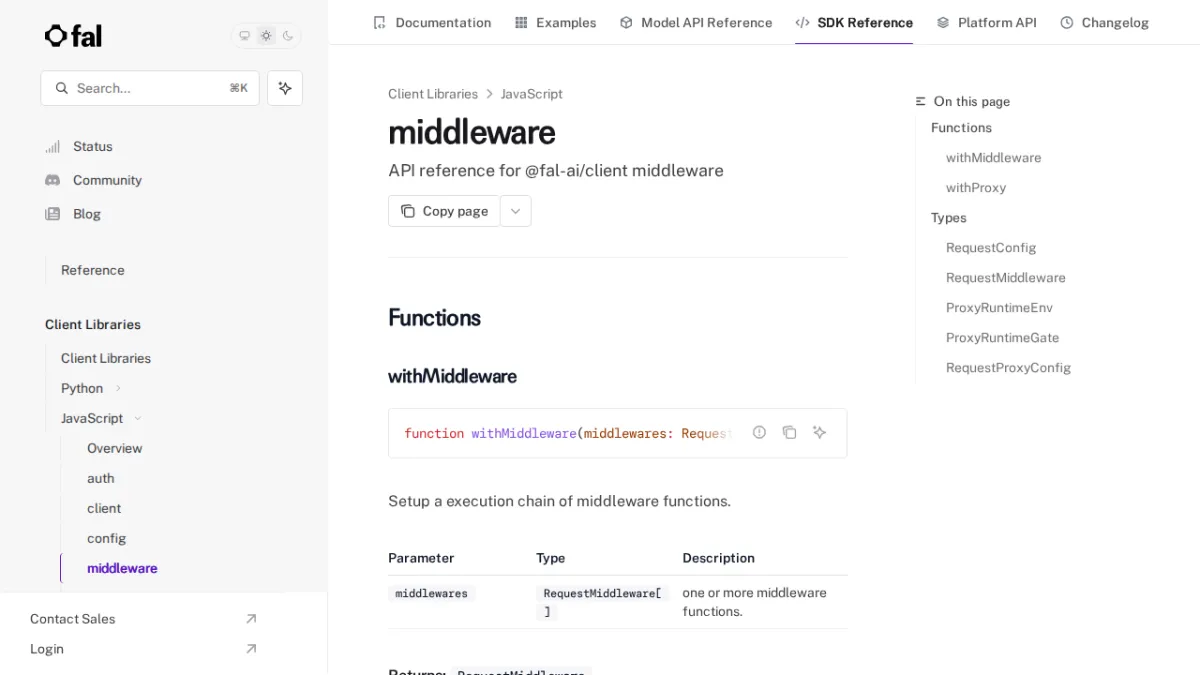Switch to dark theme mode
The image size is (1200, 675).
pyautogui.click(x=288, y=36)
